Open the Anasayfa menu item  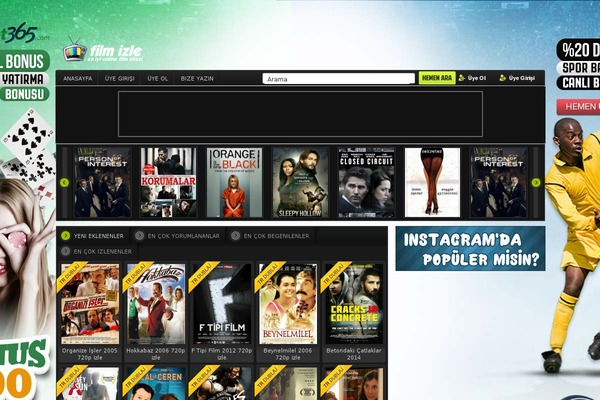78,78
